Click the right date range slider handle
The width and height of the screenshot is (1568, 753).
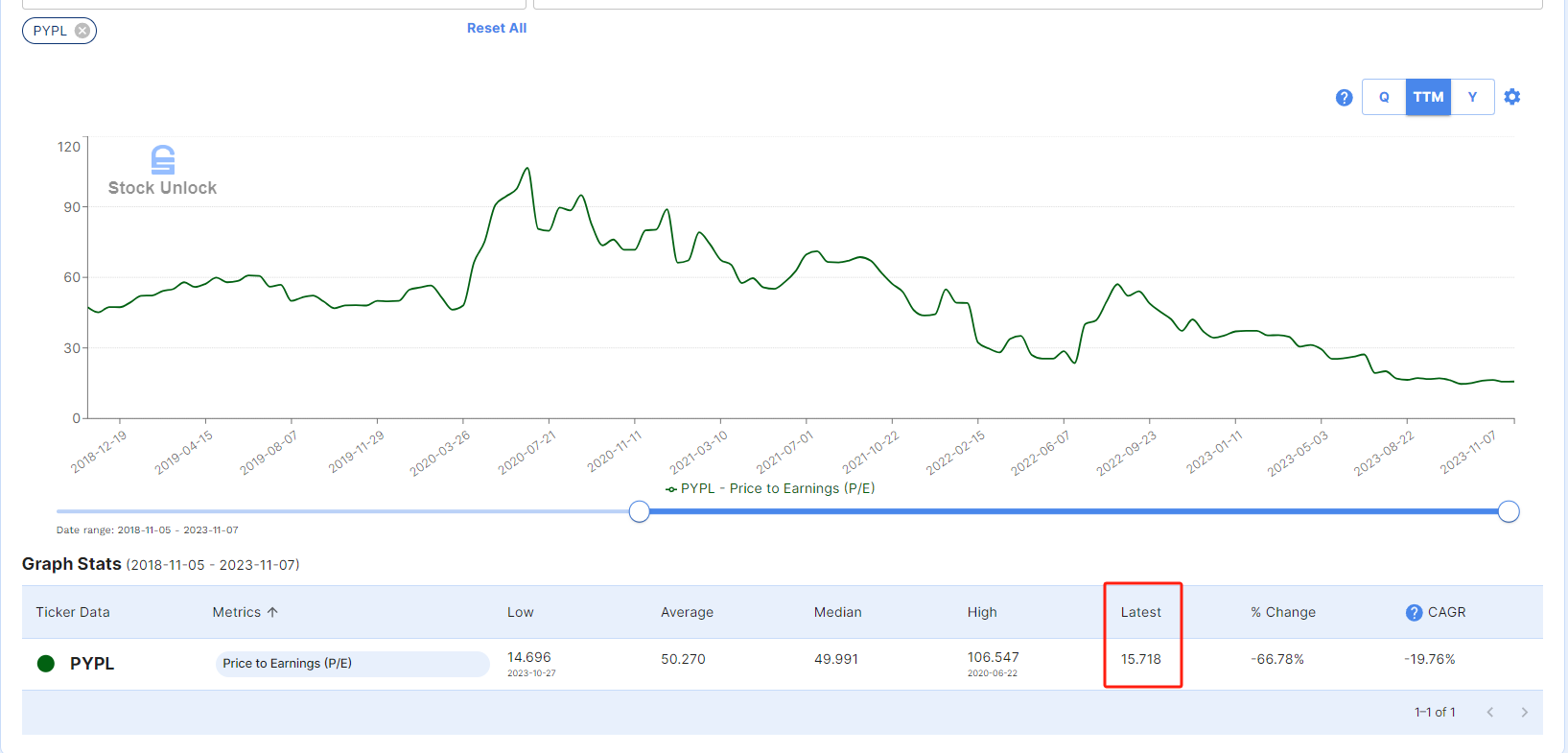coord(1509,511)
